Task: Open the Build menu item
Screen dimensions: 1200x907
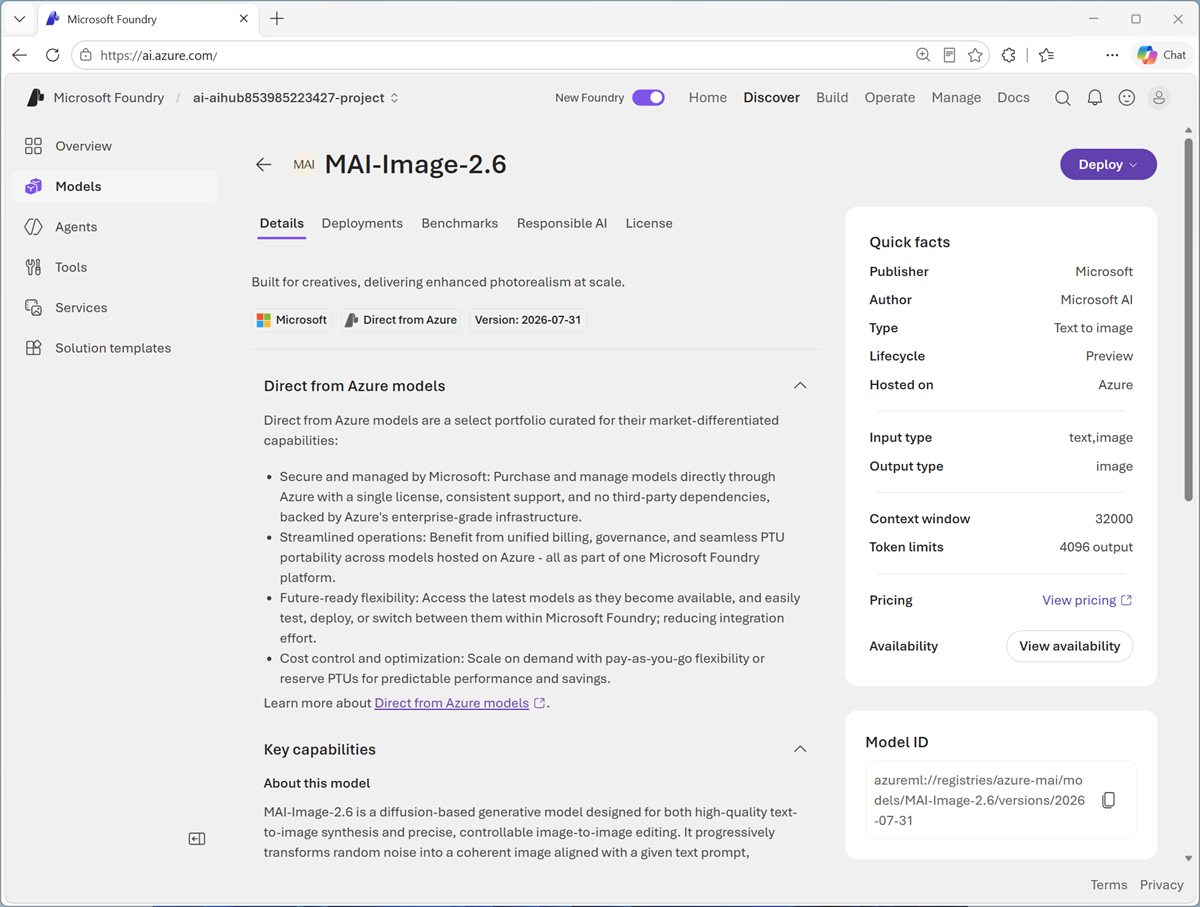Action: pyautogui.click(x=832, y=98)
